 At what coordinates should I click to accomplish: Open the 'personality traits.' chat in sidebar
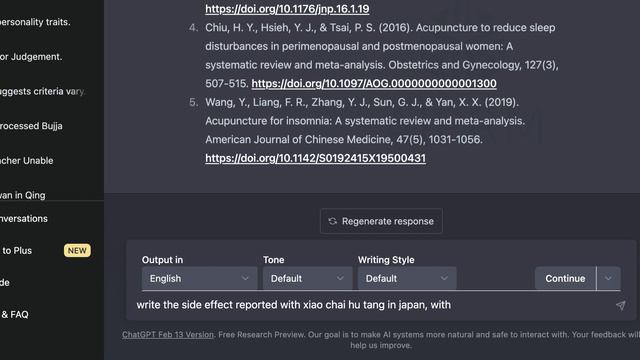(35, 22)
